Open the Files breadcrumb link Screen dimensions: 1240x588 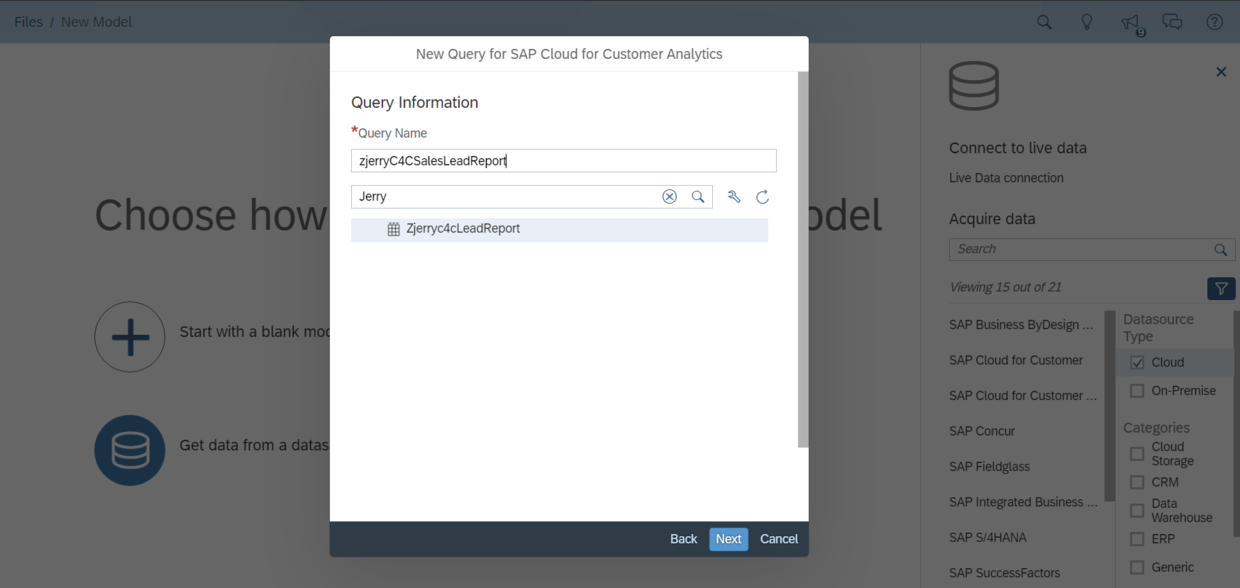pos(28,22)
